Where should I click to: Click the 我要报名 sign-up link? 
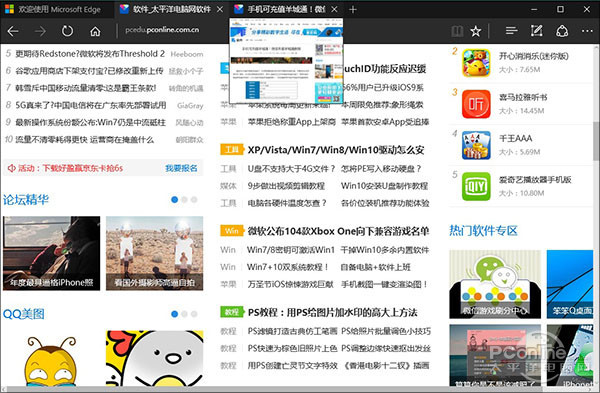pos(181,168)
